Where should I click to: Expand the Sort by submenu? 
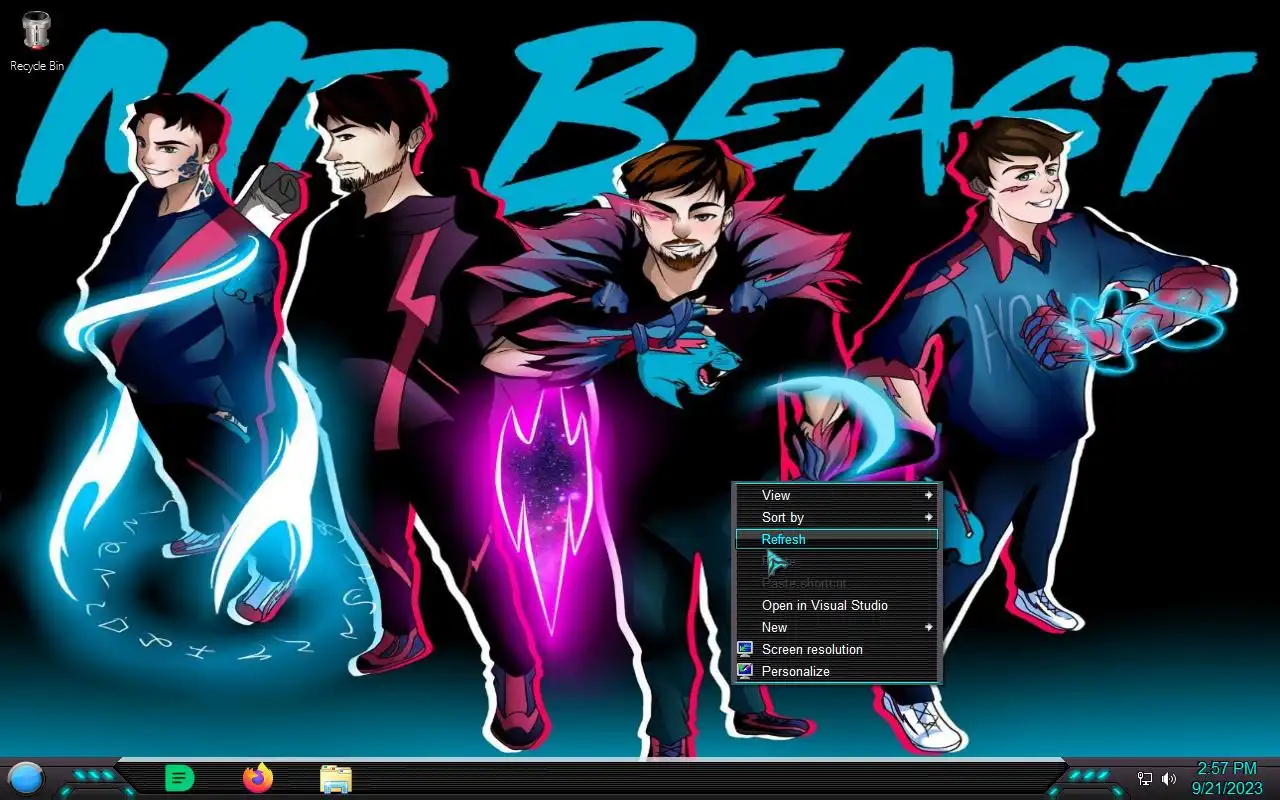[x=836, y=517]
